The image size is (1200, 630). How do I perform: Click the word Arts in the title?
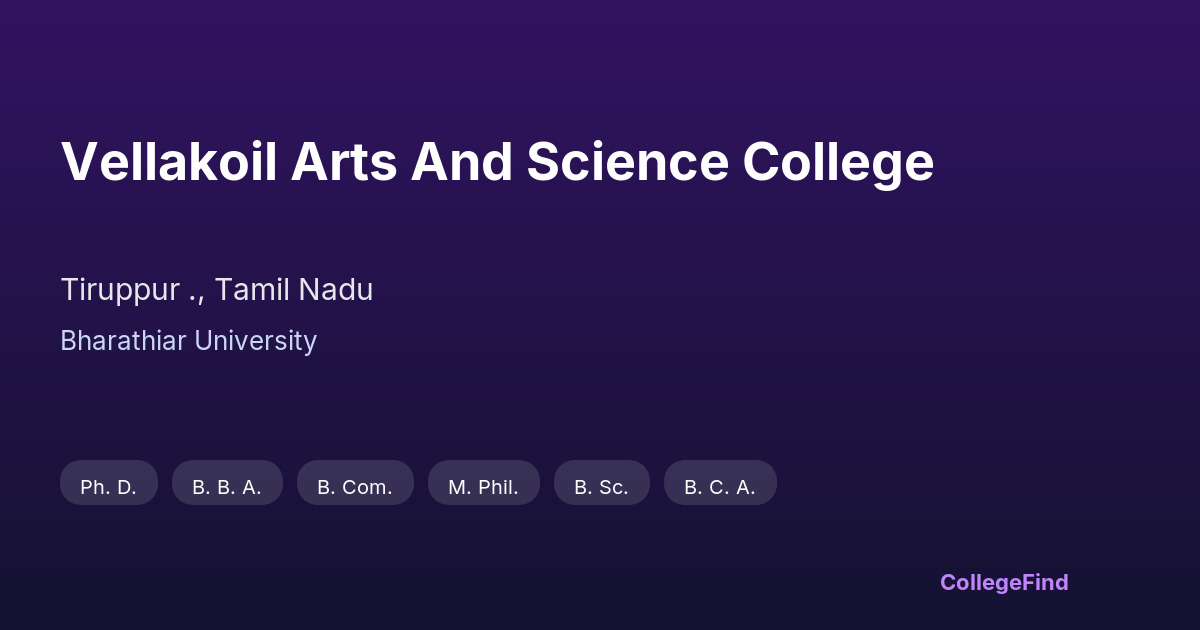343,162
